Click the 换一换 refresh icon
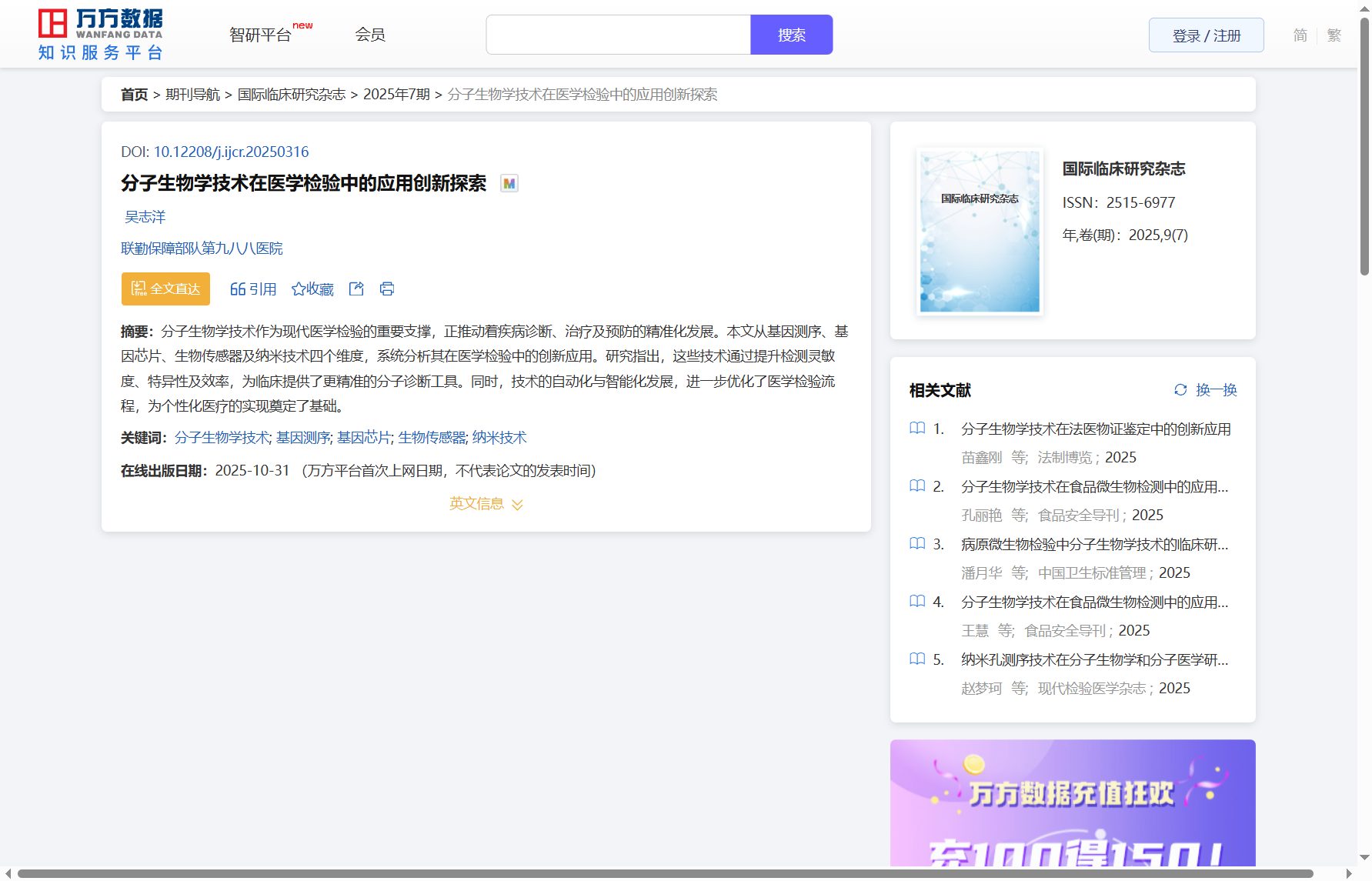 pyautogui.click(x=1180, y=390)
